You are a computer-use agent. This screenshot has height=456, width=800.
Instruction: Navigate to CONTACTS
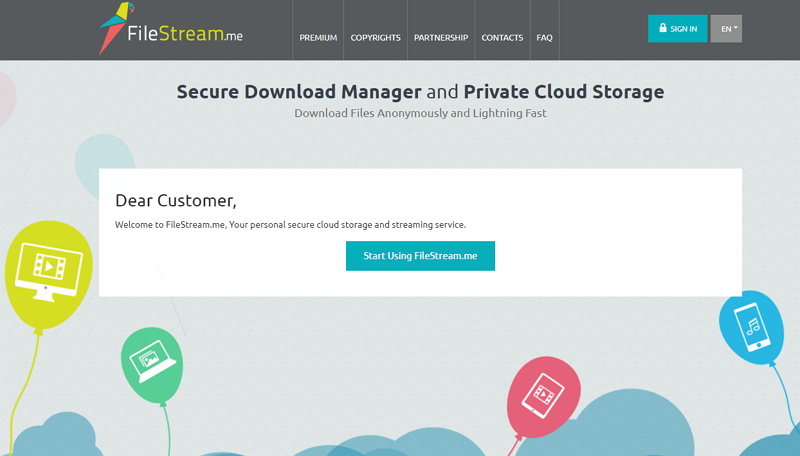coord(502,38)
